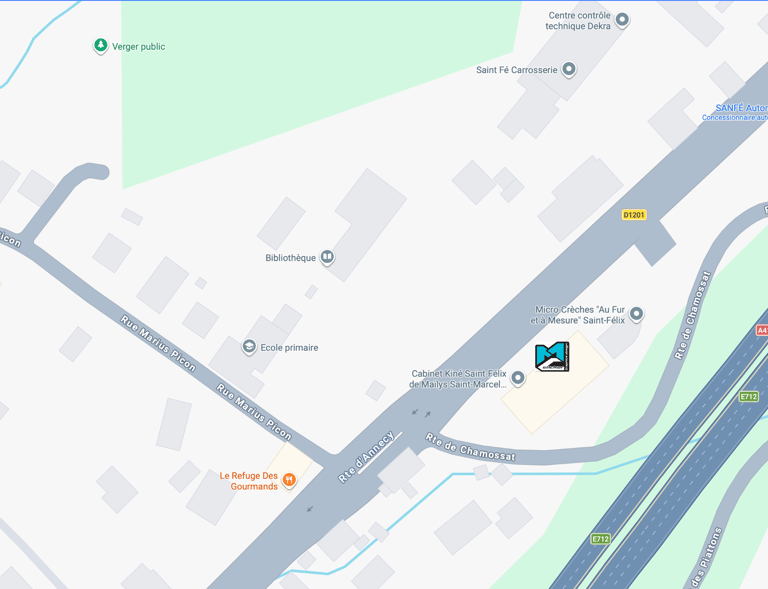Click the Rte de Chamossat label near junction
This screenshot has width=768, height=589.
tap(471, 447)
